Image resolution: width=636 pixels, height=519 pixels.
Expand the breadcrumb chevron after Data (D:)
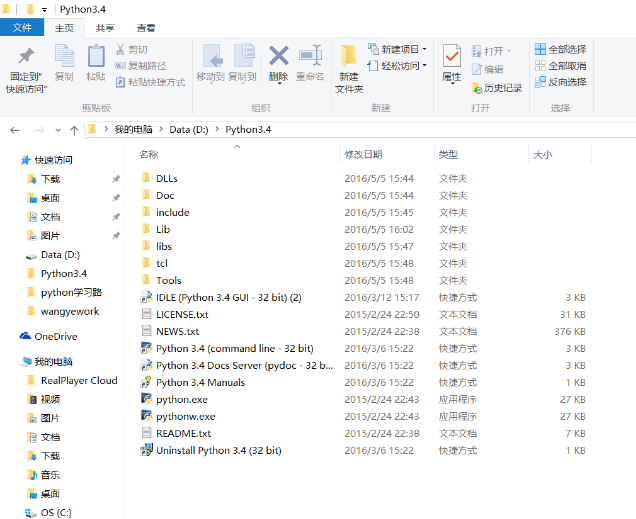(214, 129)
